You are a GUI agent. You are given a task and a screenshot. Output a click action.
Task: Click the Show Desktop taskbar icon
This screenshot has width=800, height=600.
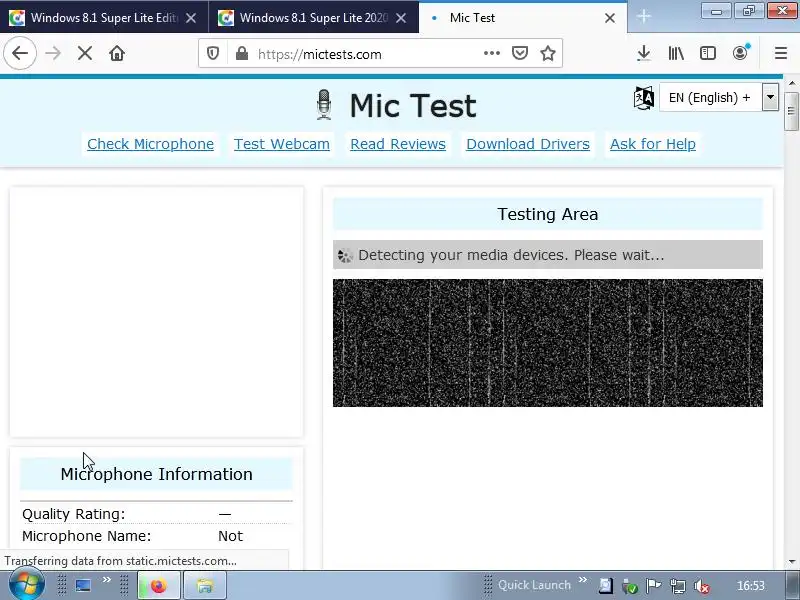point(83,585)
